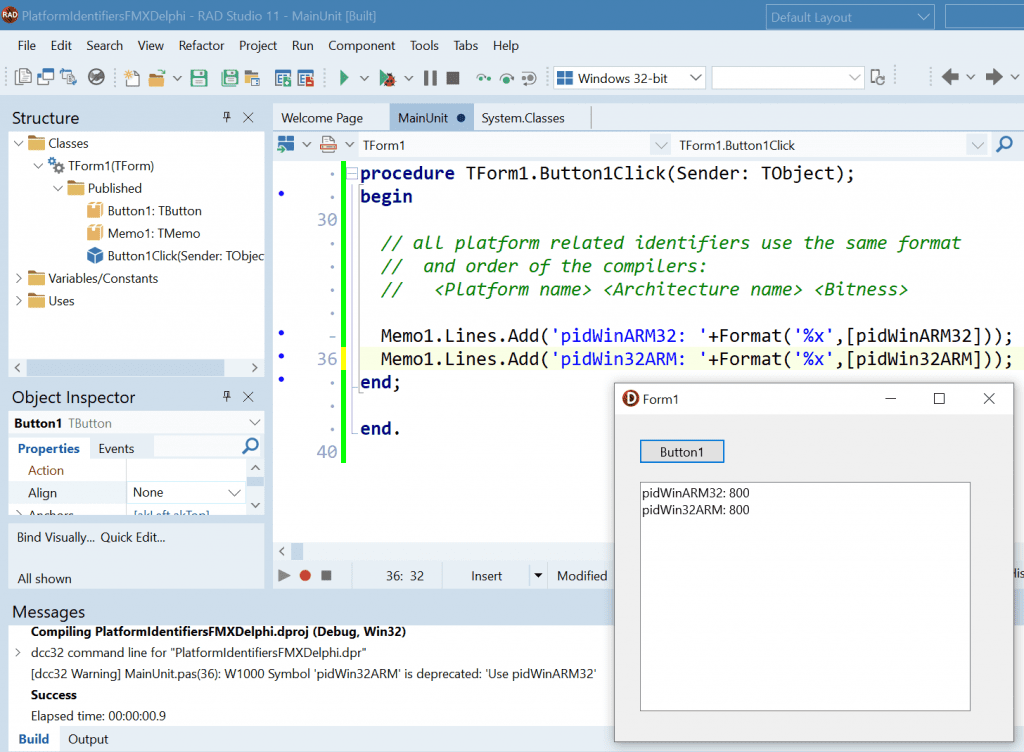Pin the Object Inspector panel
Screen dimensions: 1024x752
[x=227, y=396]
